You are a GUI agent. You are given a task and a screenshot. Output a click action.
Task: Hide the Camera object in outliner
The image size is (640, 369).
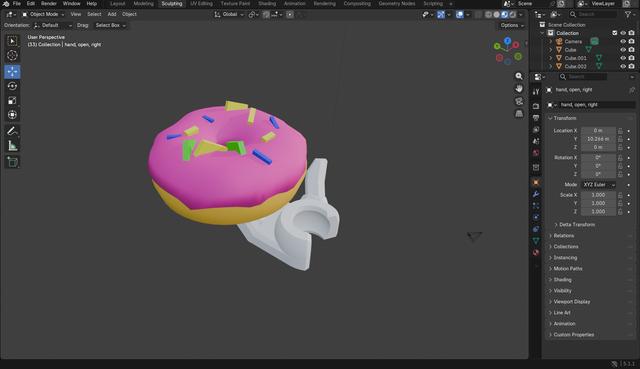pyautogui.click(x=623, y=41)
